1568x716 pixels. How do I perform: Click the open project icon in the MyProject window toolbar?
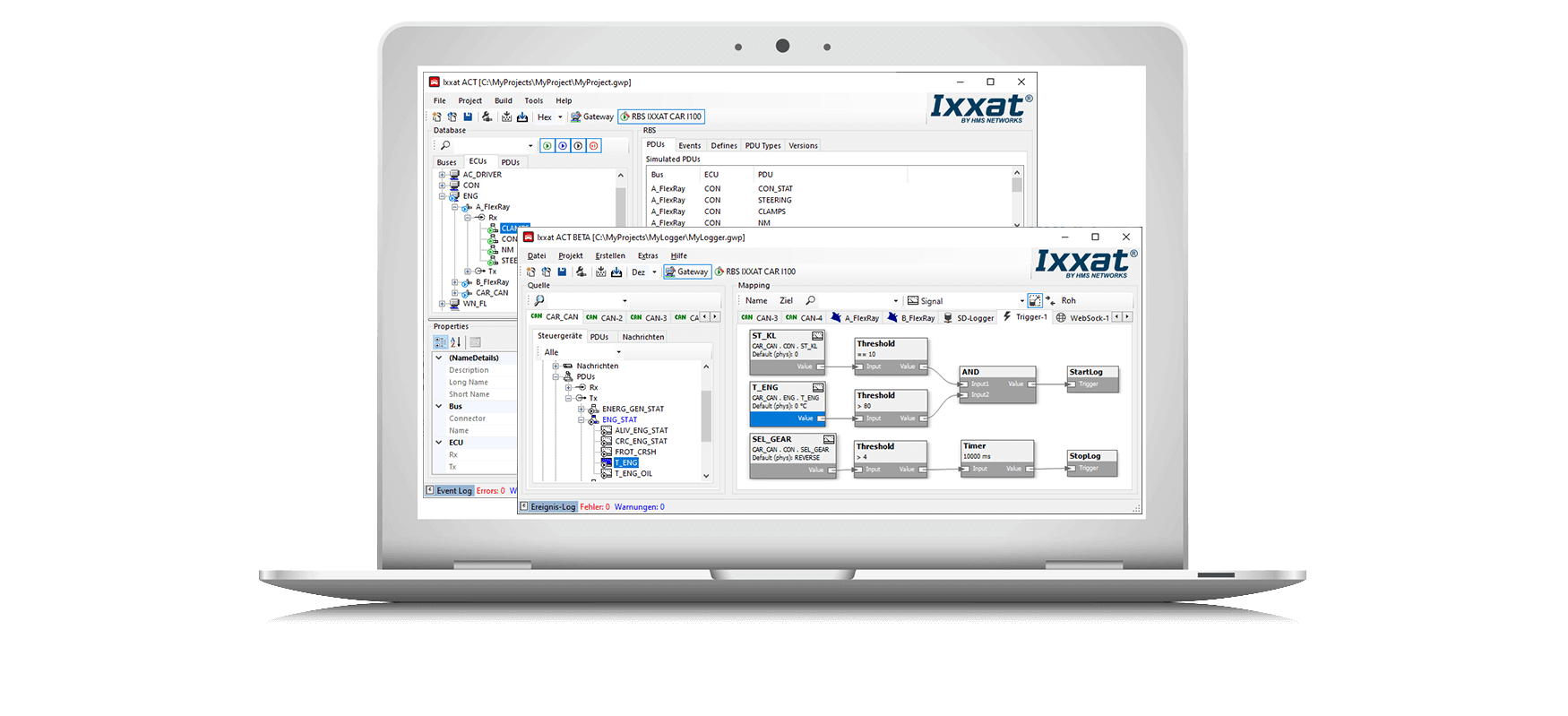click(452, 116)
